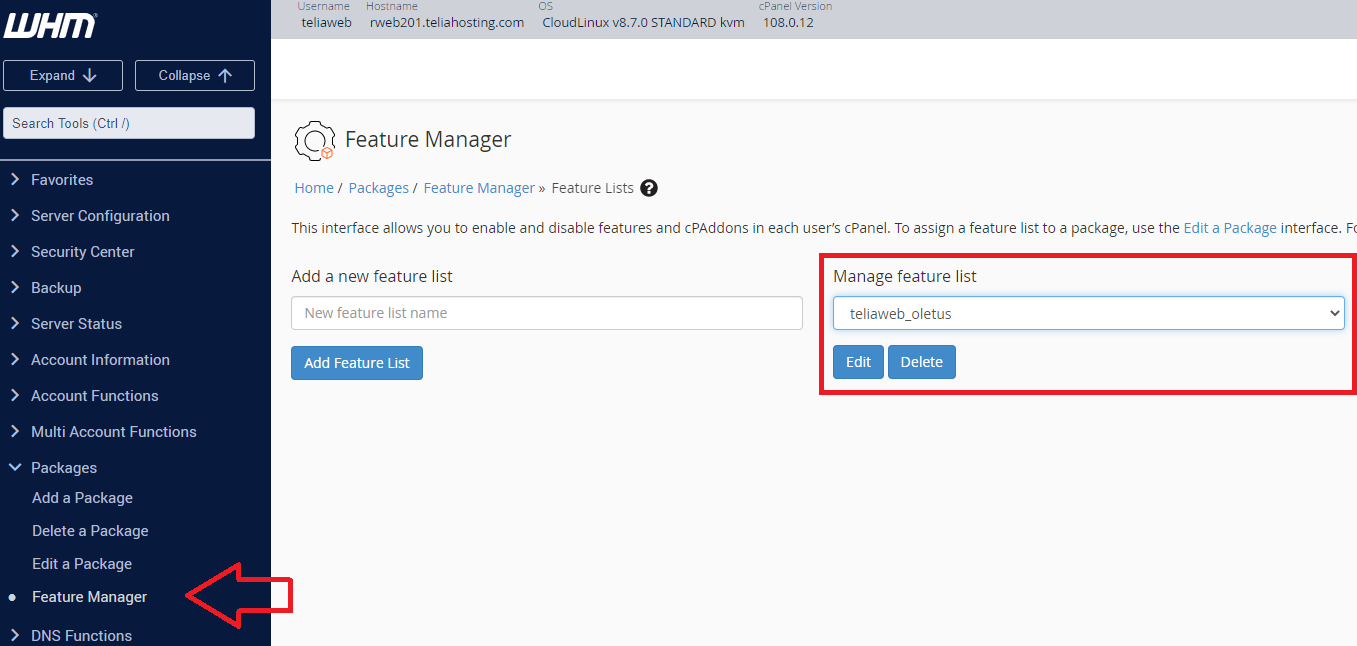The image size is (1357, 646).
Task: Open Add a Package
Action: 82,498
